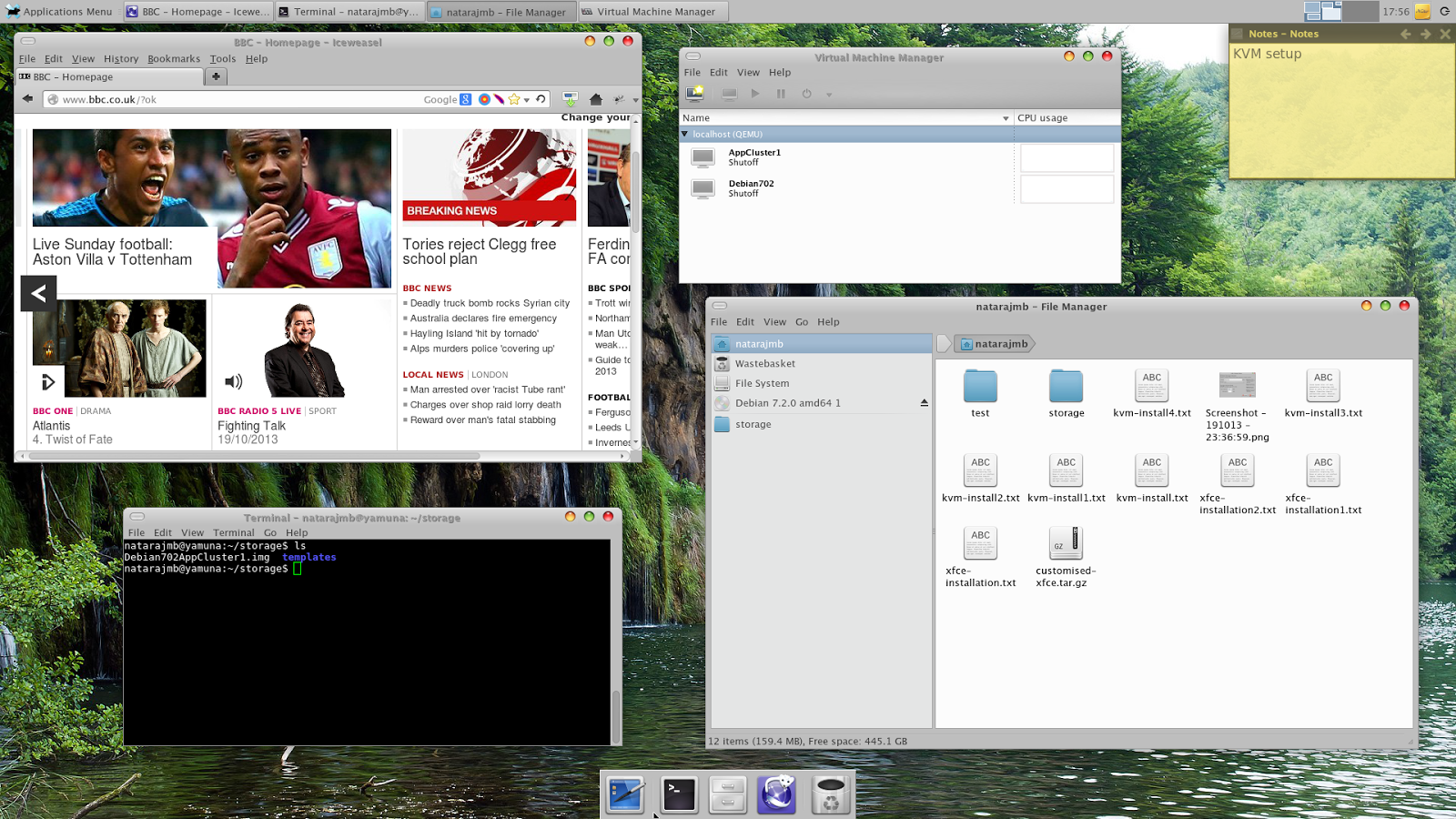
Task: Click the logout action icon in the panel
Action: (1444, 12)
